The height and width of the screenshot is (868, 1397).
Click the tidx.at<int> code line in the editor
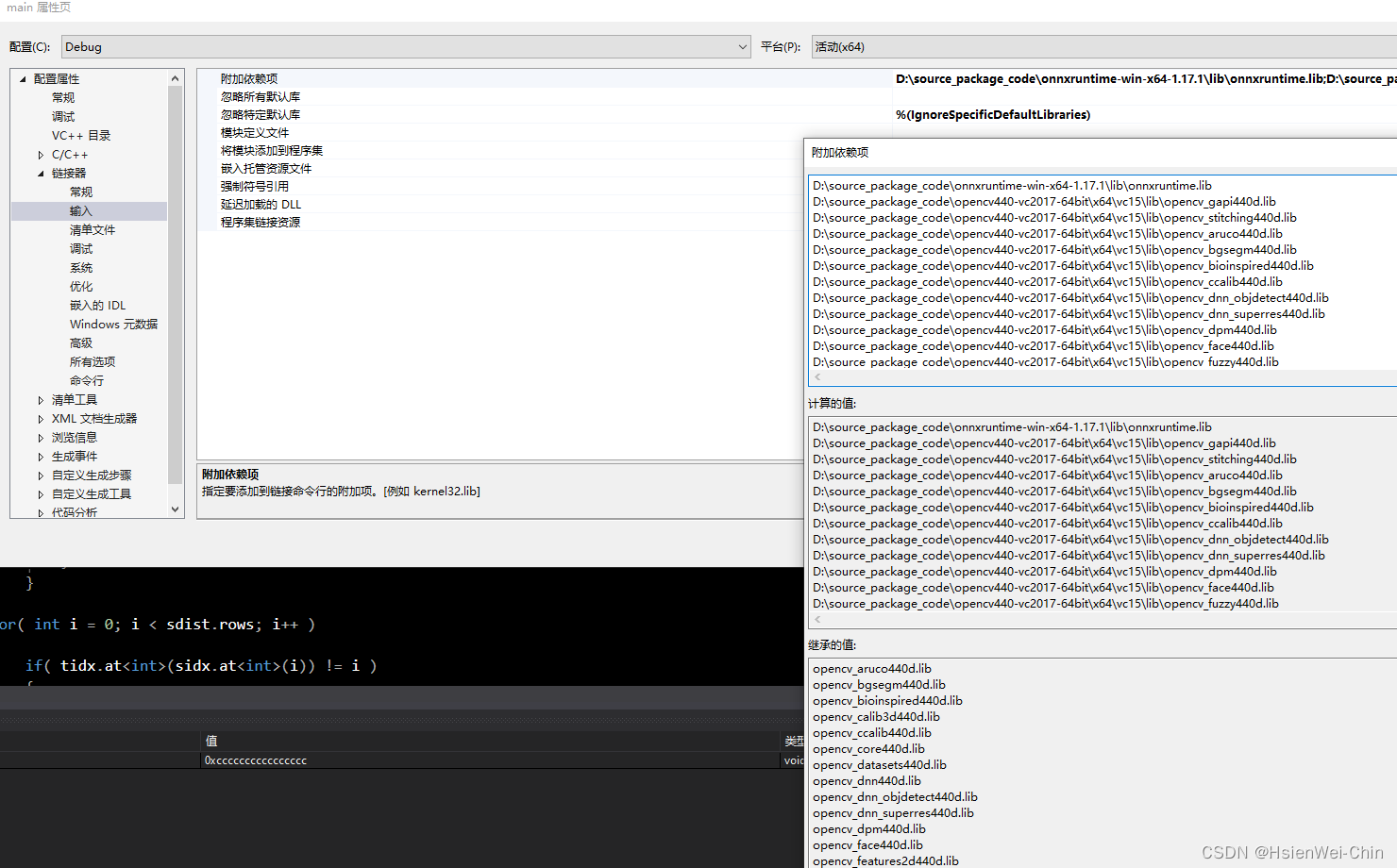click(201, 666)
